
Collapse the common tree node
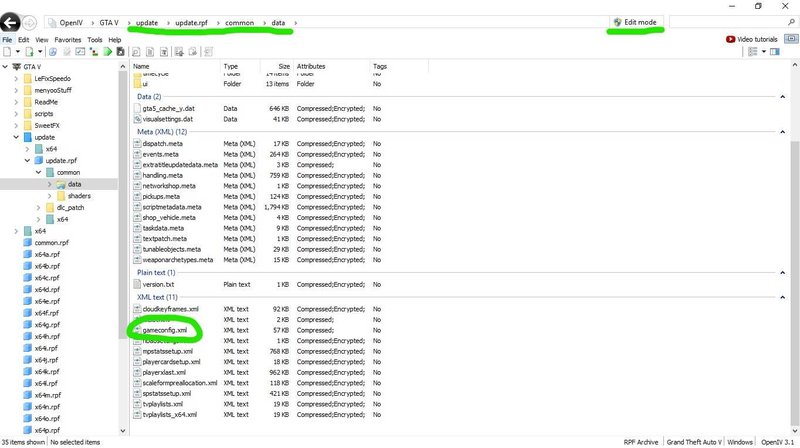pos(39,172)
